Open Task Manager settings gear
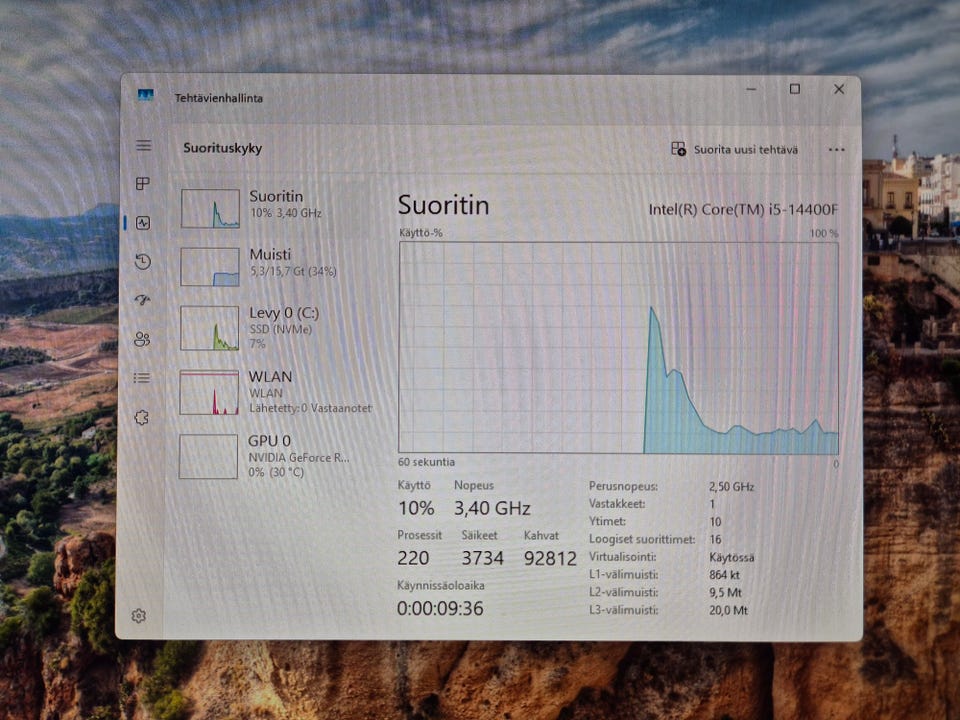Image resolution: width=960 pixels, height=720 pixels. coord(139,615)
